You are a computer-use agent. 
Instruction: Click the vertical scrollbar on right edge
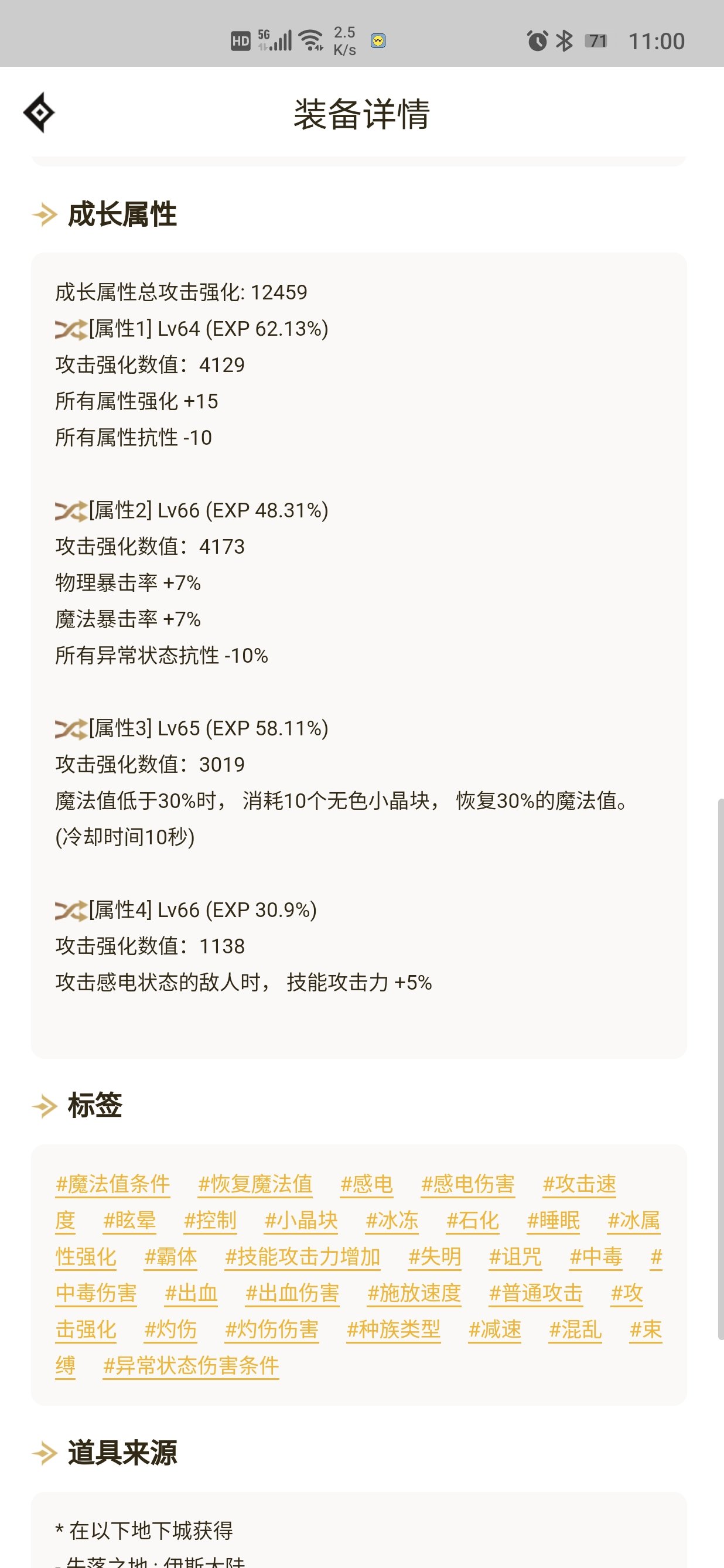[720, 1069]
